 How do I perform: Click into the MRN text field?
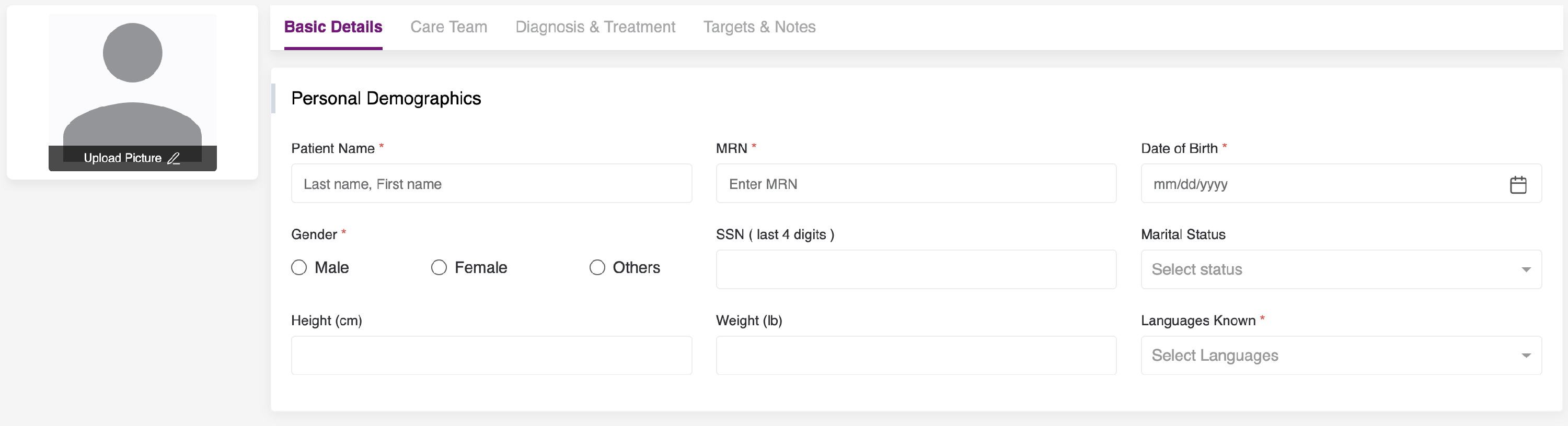tap(916, 184)
